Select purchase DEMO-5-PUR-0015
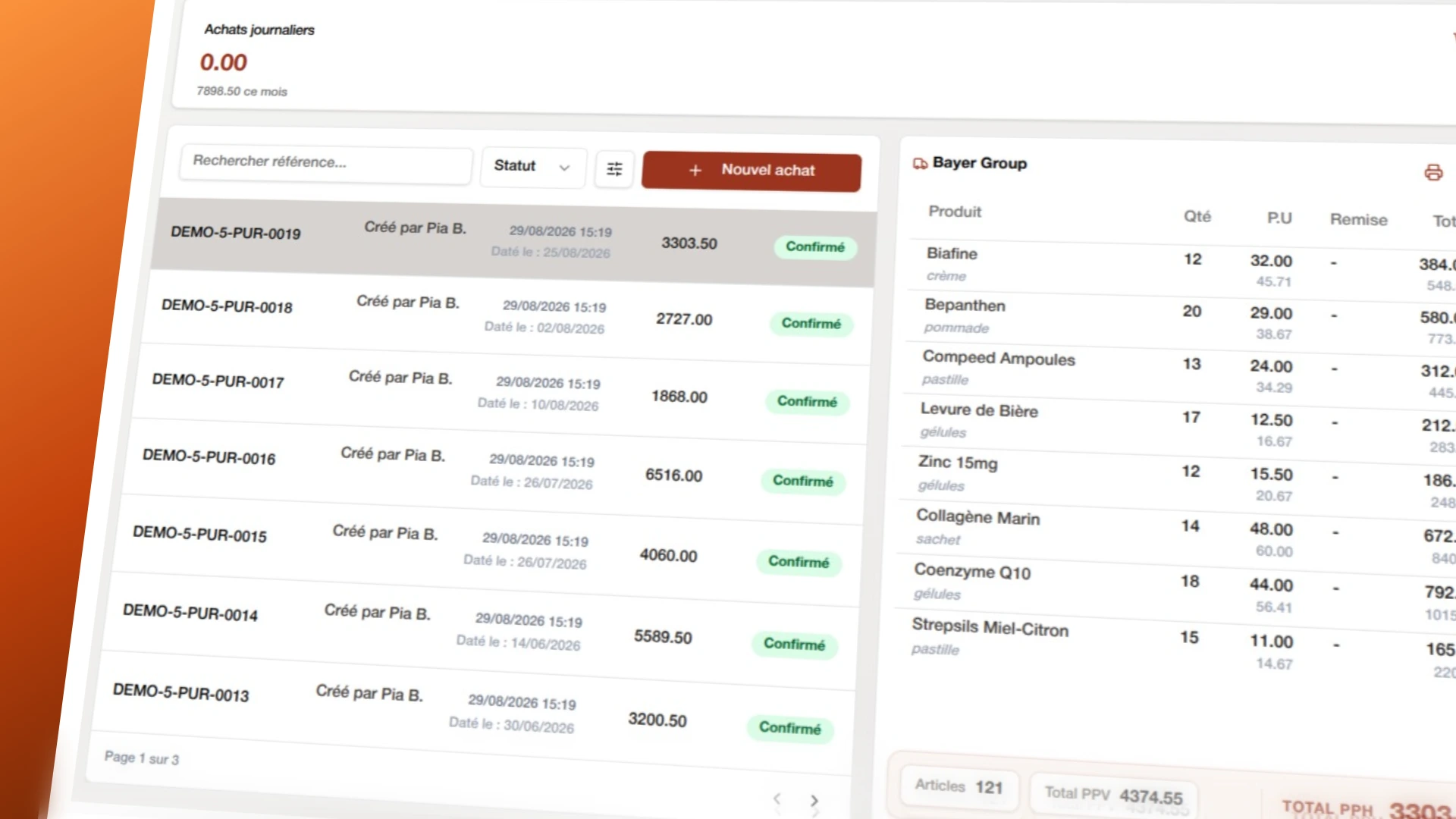 (x=487, y=551)
